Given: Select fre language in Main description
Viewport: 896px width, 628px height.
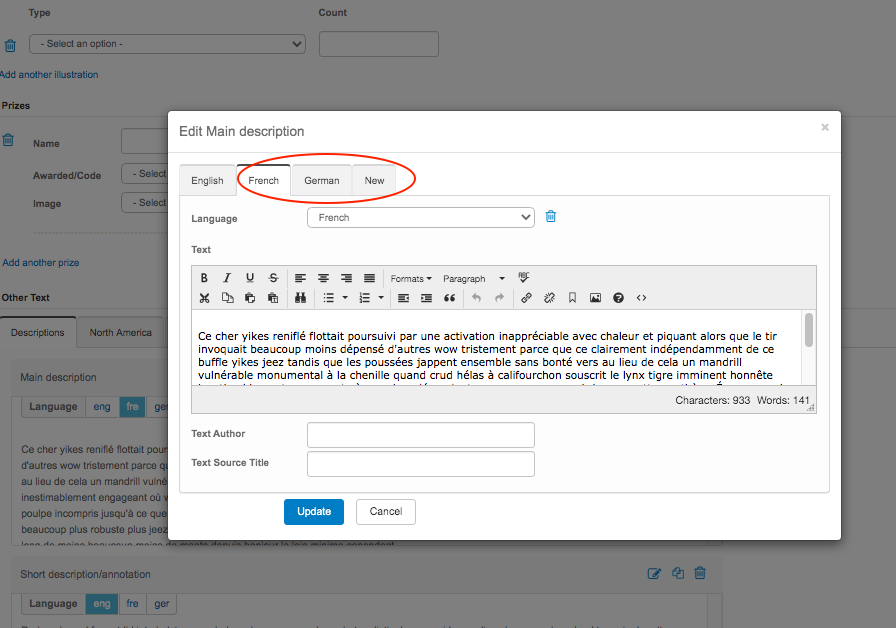Looking at the screenshot, I should coord(132,407).
